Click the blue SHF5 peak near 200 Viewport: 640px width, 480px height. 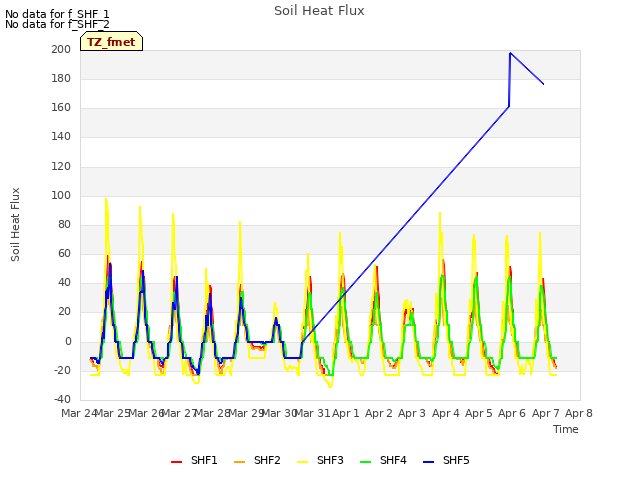510,53
